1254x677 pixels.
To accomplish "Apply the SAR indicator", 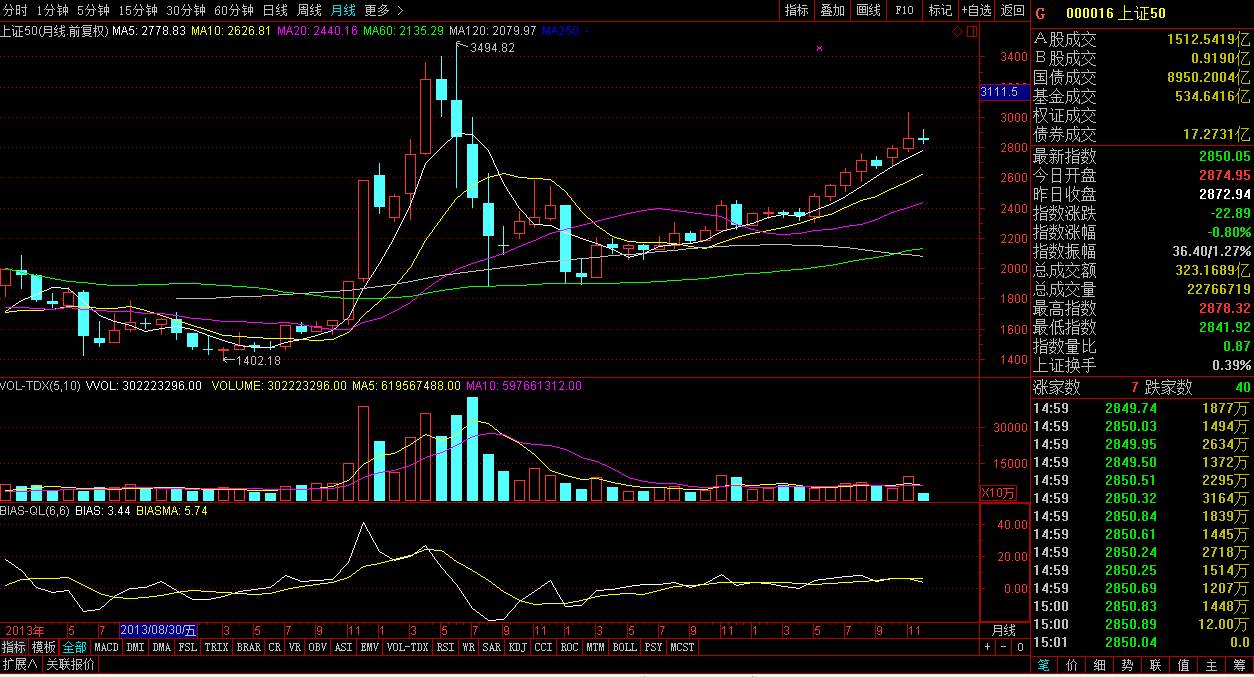I will pyautogui.click(x=491, y=647).
